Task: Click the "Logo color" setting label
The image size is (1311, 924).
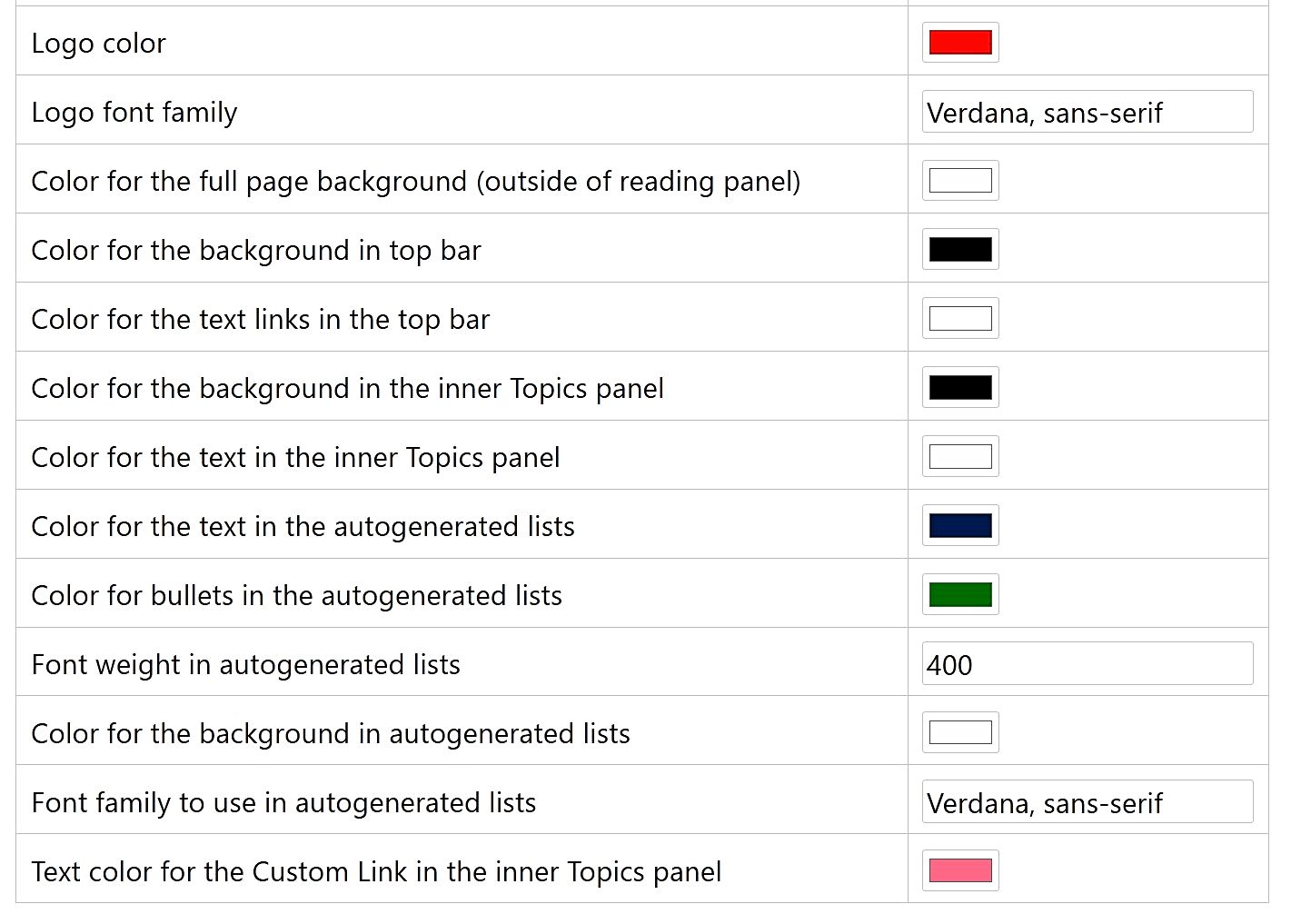Action: [x=99, y=44]
